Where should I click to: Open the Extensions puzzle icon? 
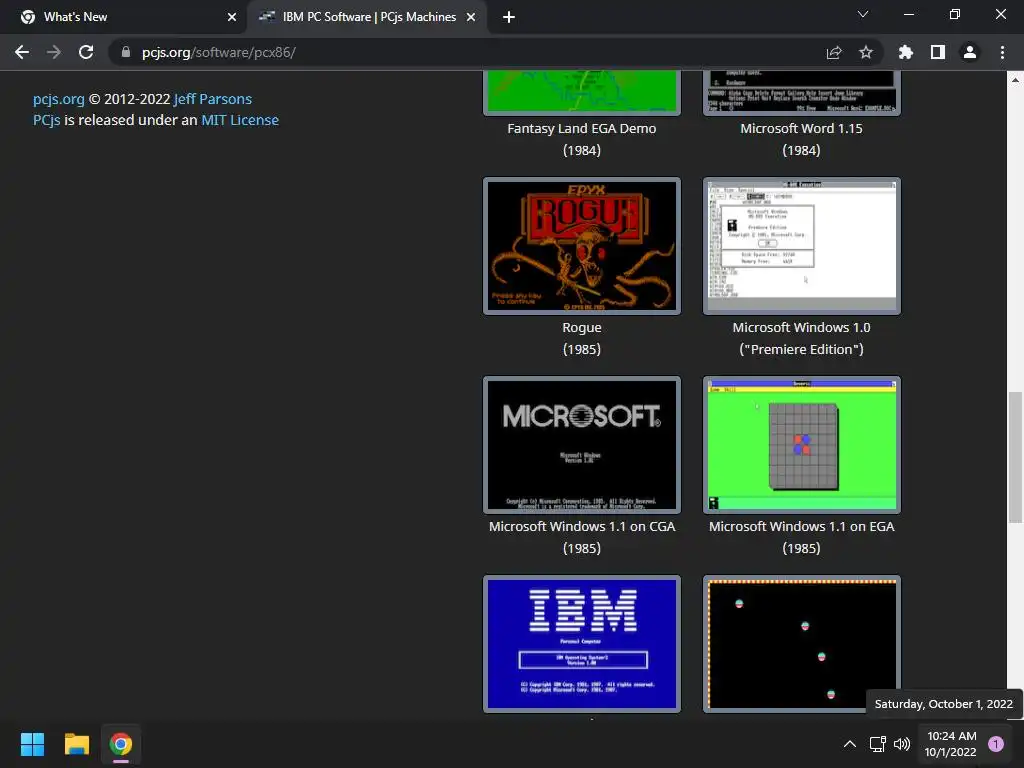coord(906,52)
